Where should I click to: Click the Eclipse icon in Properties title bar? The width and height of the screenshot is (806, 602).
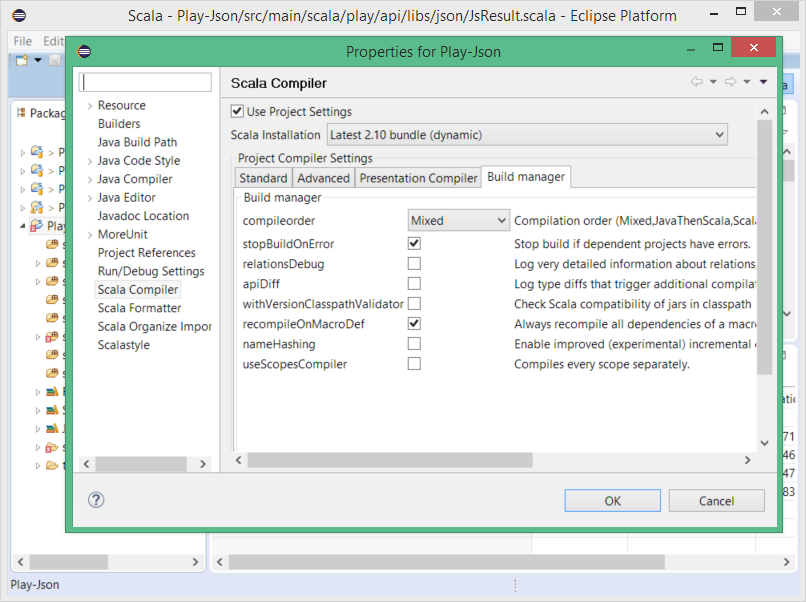(x=85, y=51)
